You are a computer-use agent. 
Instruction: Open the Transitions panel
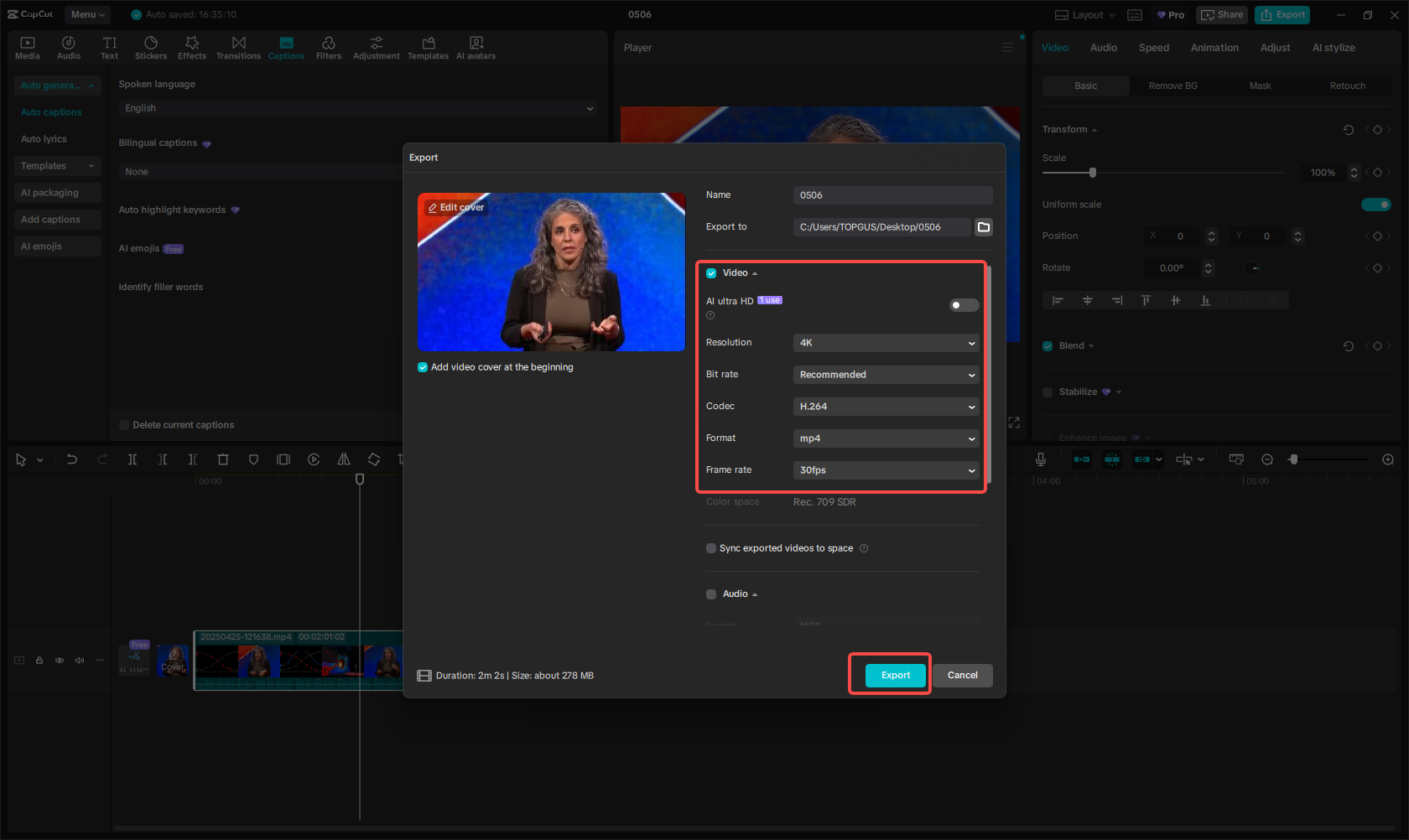[x=238, y=46]
